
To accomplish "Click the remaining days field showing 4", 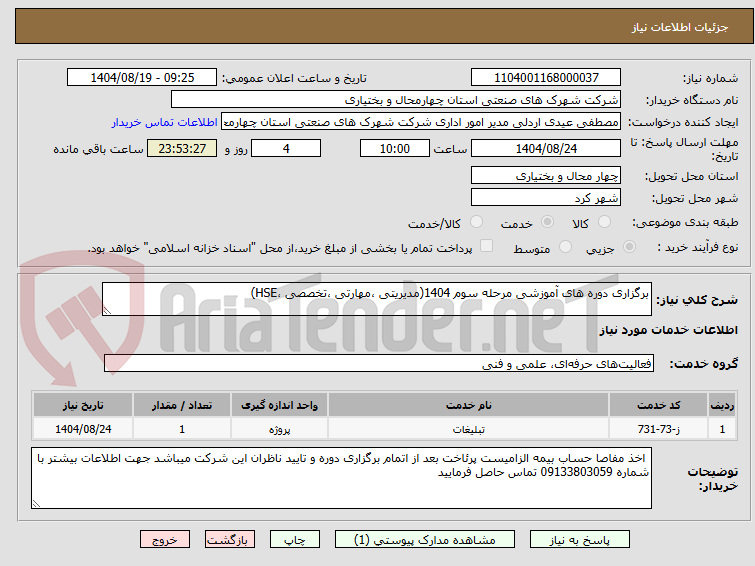I will coord(286,148).
